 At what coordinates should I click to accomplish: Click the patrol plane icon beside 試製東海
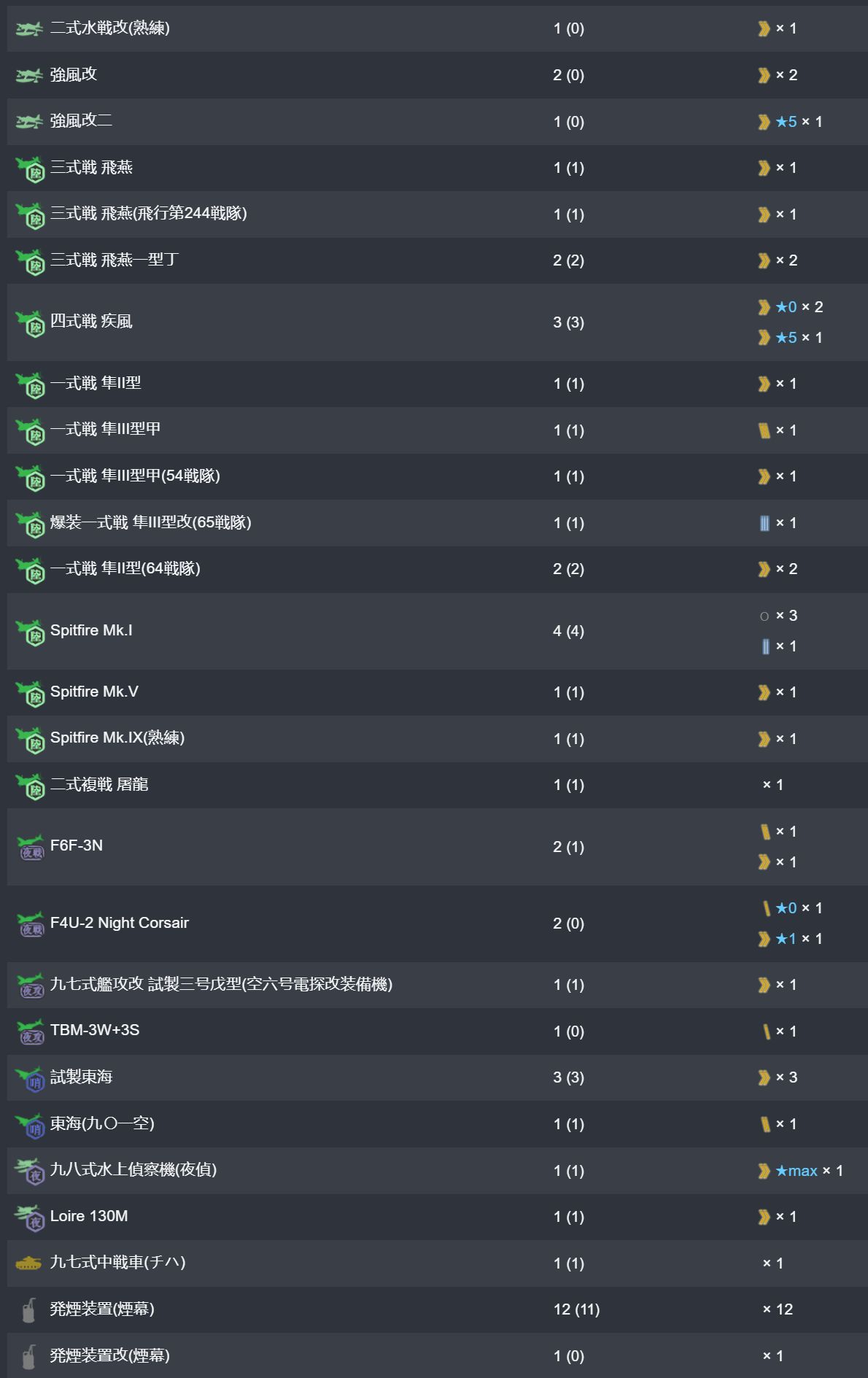point(31,1079)
